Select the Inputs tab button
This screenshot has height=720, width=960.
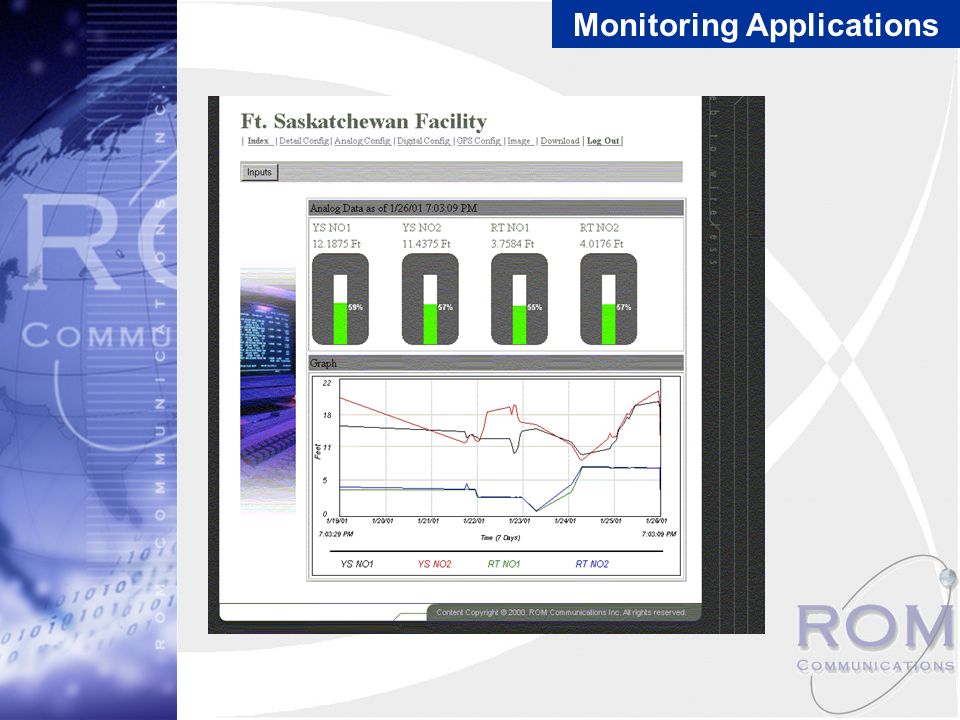pyautogui.click(x=259, y=172)
